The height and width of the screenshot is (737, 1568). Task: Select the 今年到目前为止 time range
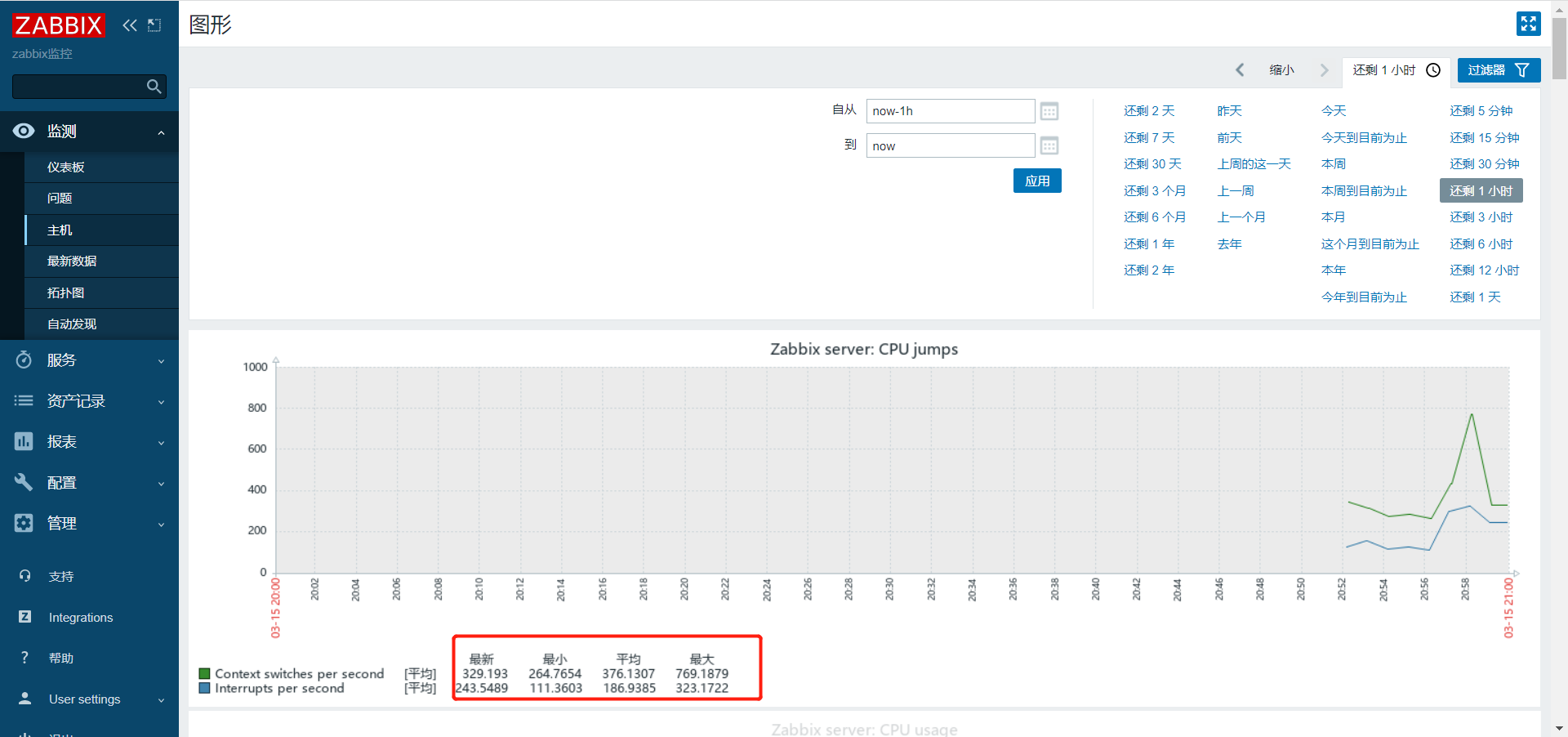click(1364, 297)
